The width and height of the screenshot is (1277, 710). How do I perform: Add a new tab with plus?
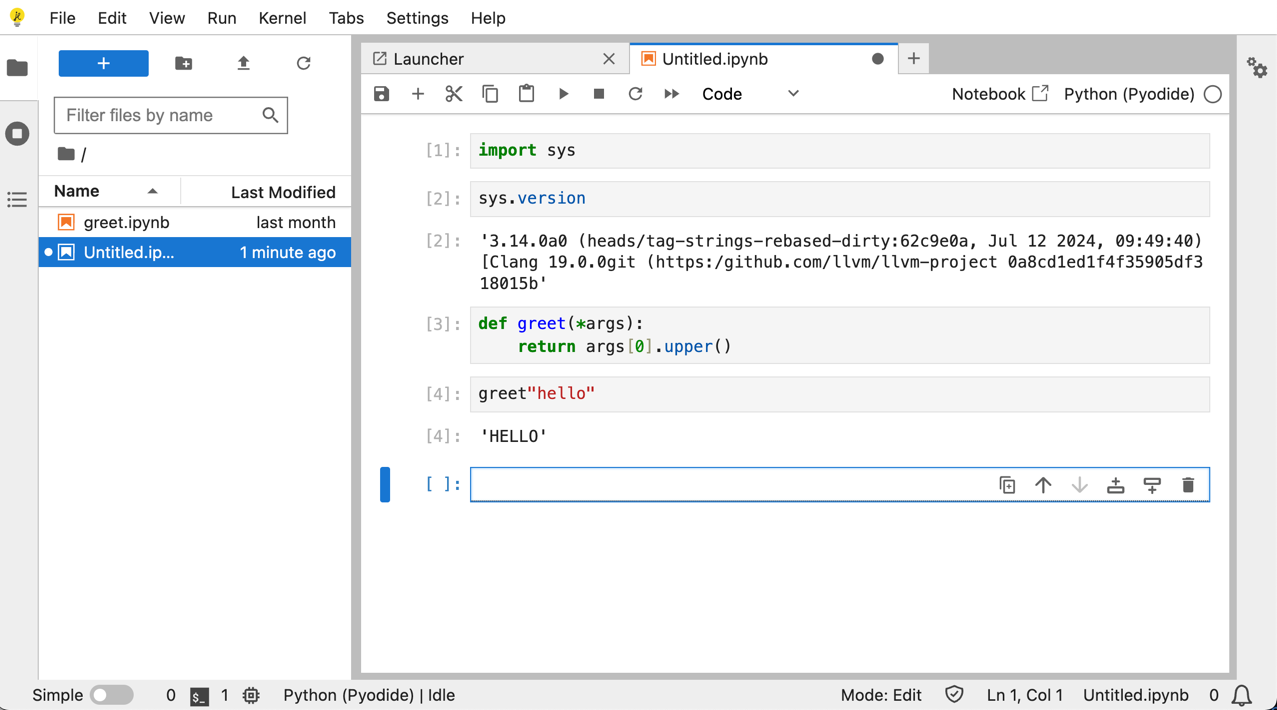(x=913, y=59)
